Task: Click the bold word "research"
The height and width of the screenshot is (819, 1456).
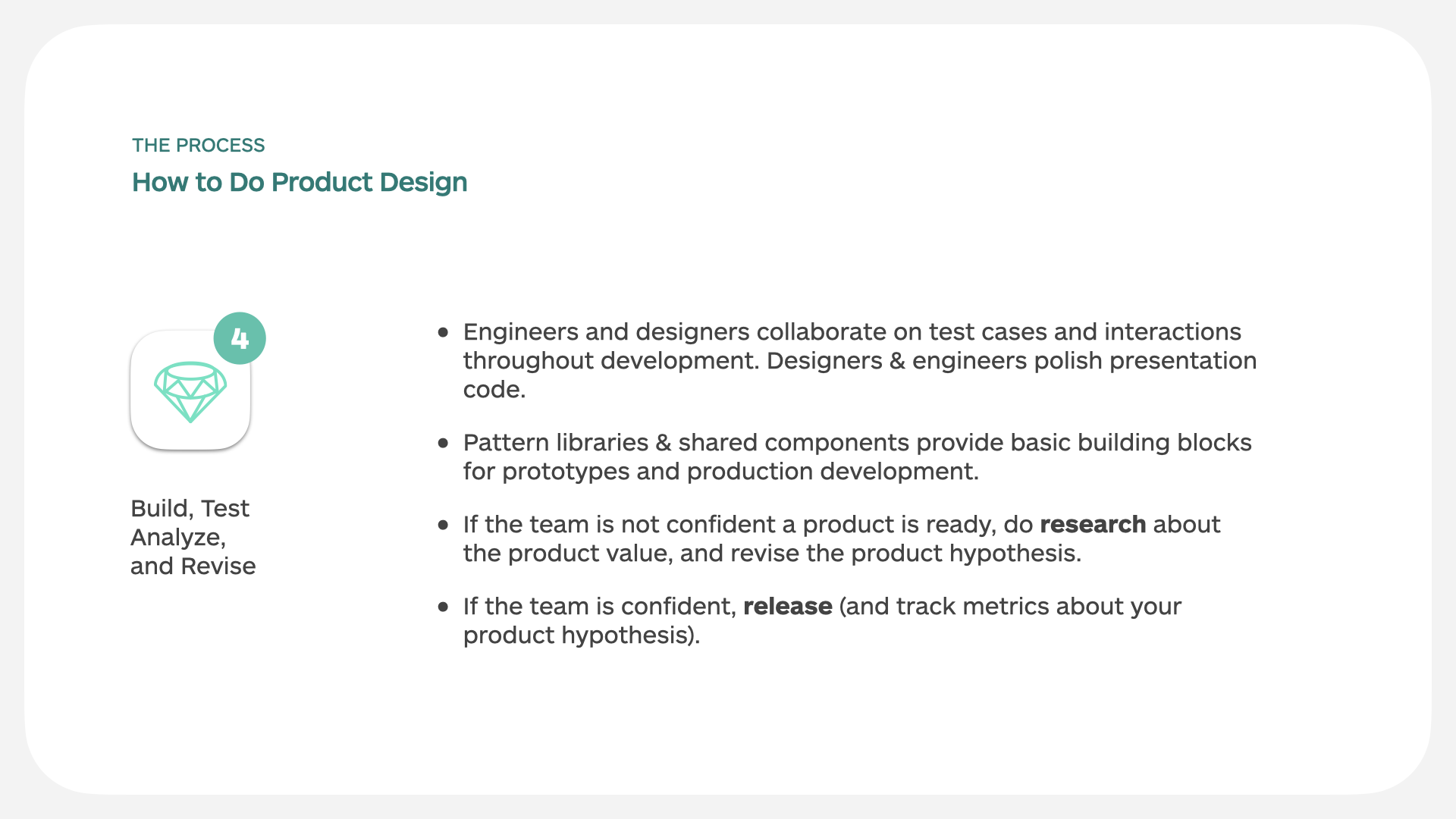Action: [x=1092, y=525]
